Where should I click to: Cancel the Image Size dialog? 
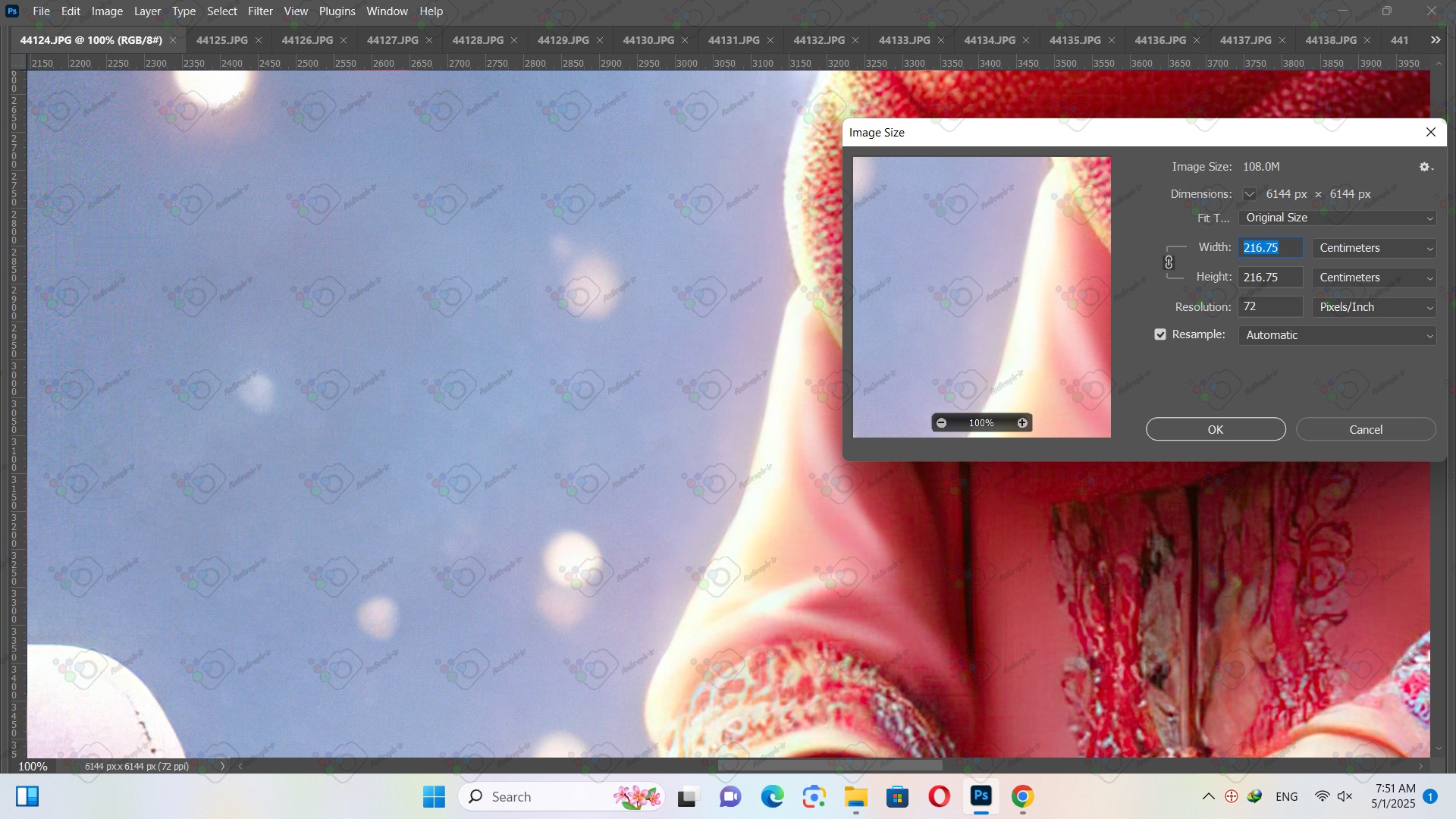click(x=1366, y=429)
